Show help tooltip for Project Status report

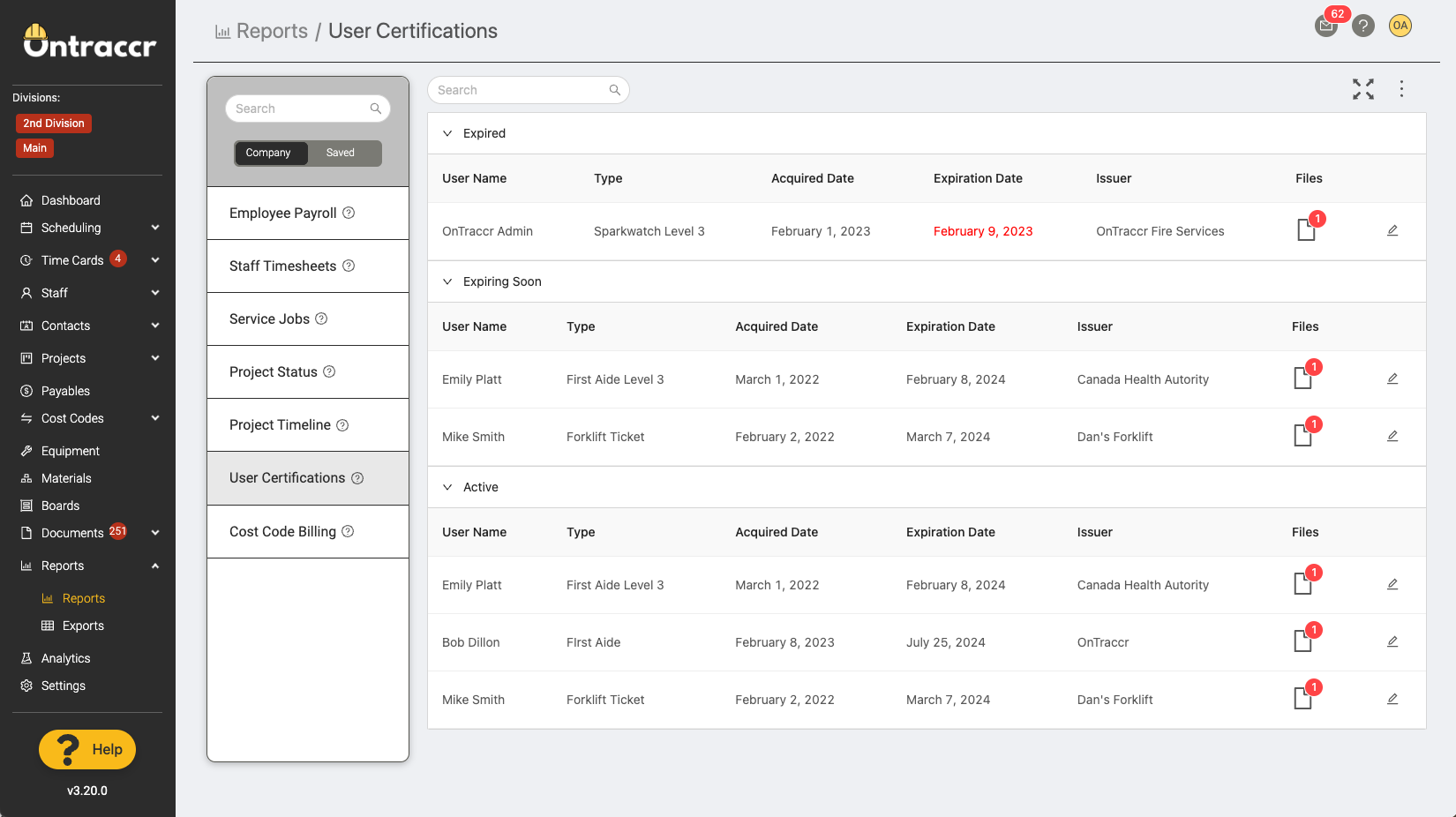329,371
